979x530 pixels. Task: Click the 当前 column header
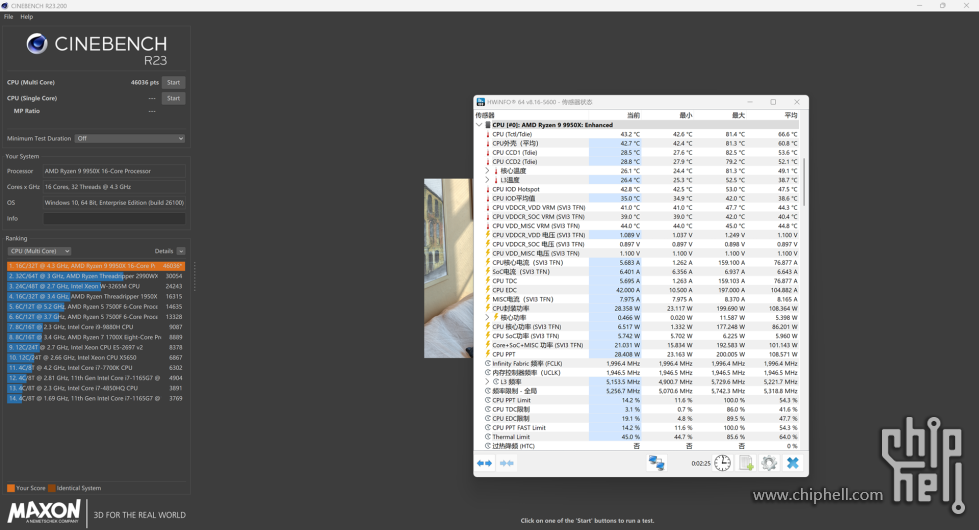click(633, 115)
